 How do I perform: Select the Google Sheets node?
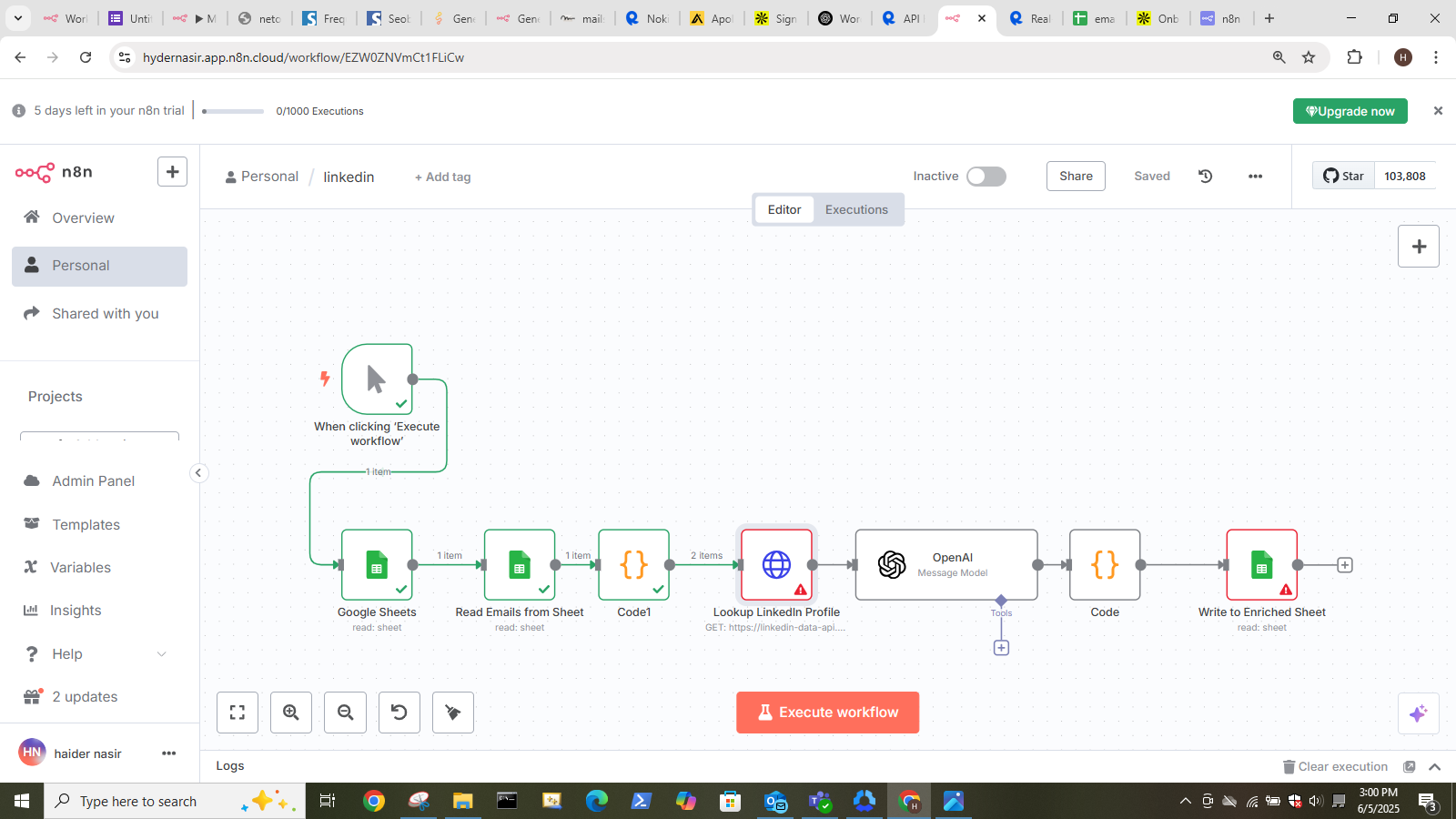[x=377, y=565]
